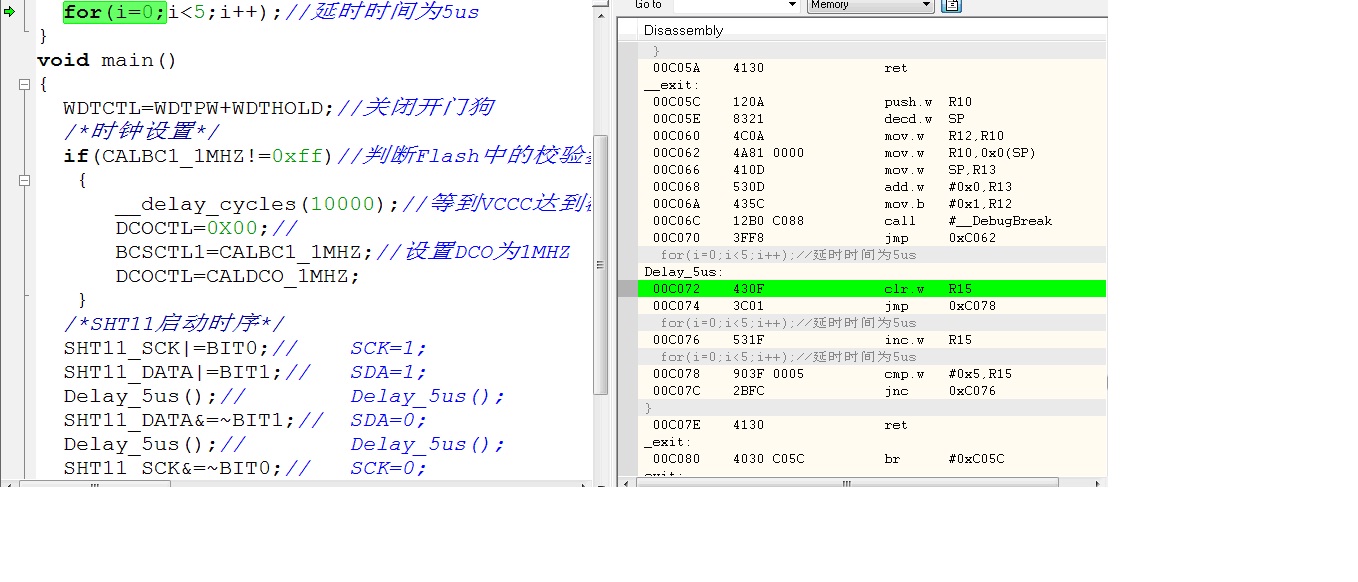This screenshot has height=582, width=1358.
Task: Select the 'ret' instruction at 00C07E
Action: [872, 425]
